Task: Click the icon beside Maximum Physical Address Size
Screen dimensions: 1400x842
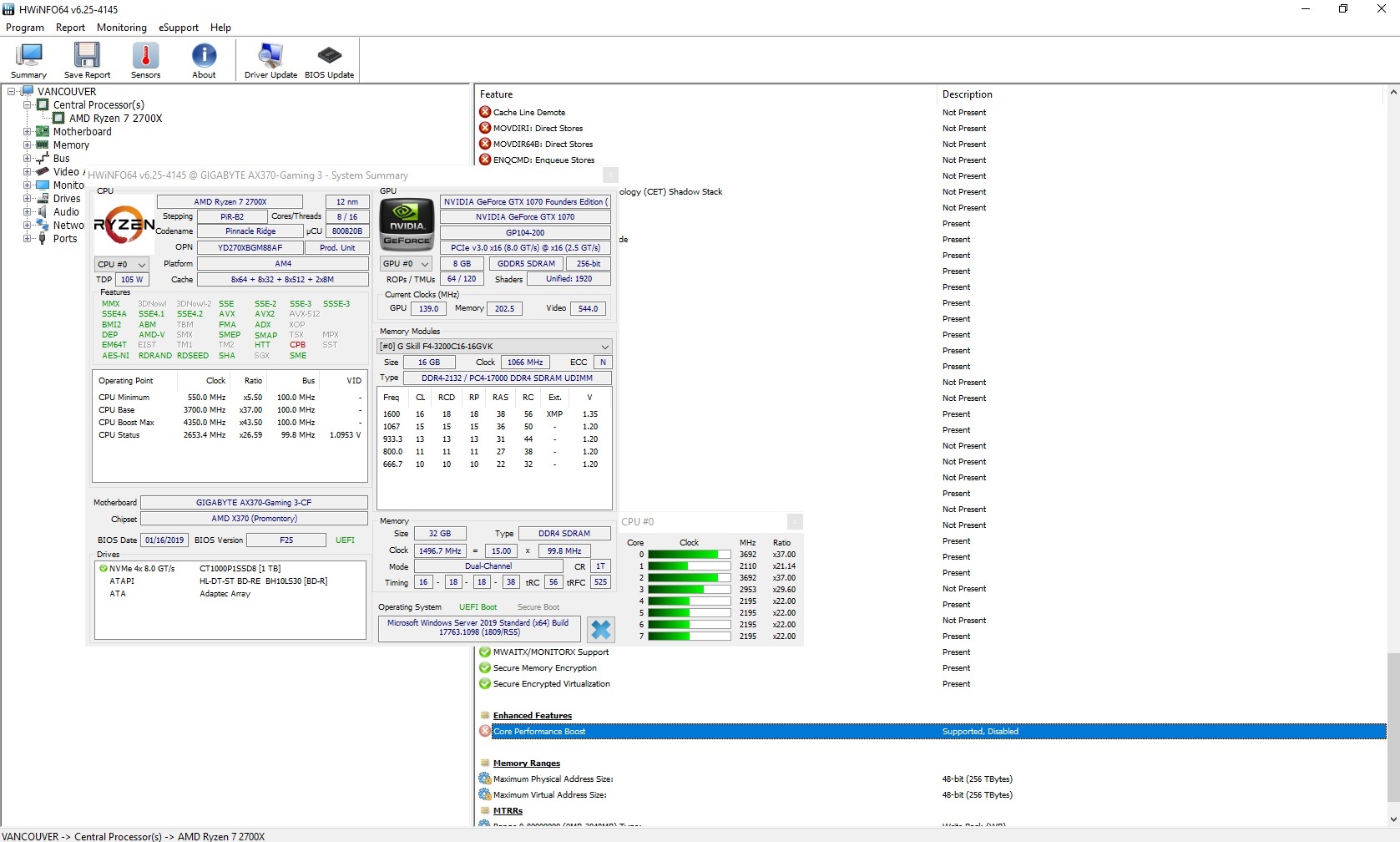Action: (485, 779)
